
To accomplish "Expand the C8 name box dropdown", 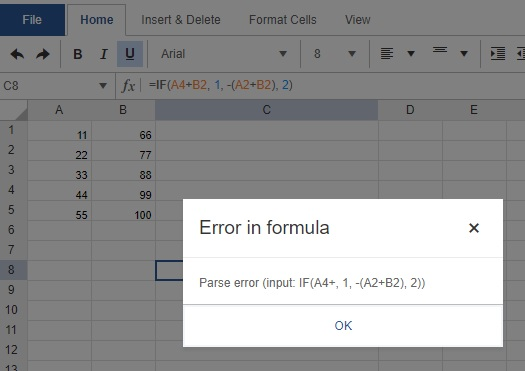I will point(103,86).
